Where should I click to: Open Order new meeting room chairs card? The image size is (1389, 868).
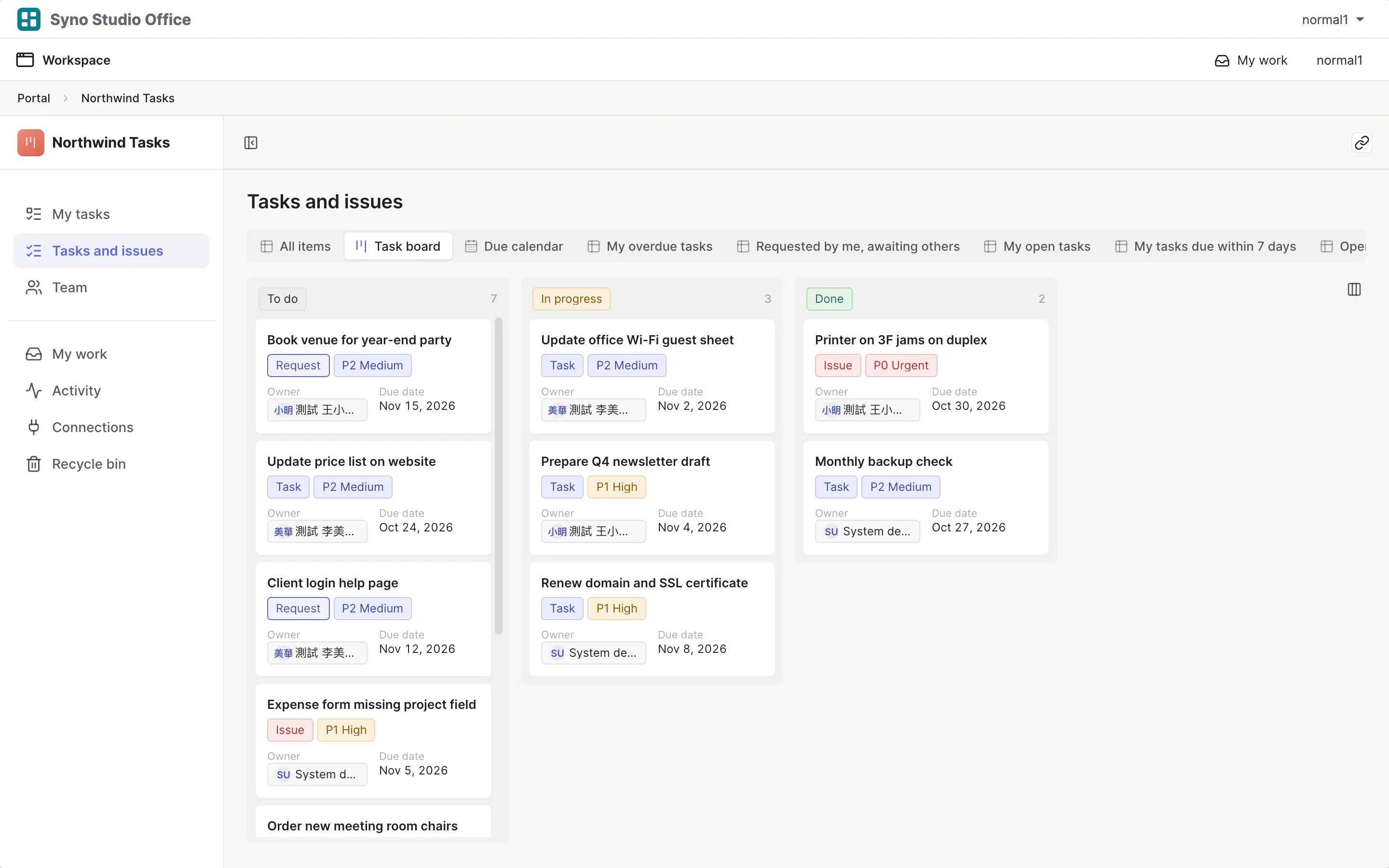(x=373, y=822)
